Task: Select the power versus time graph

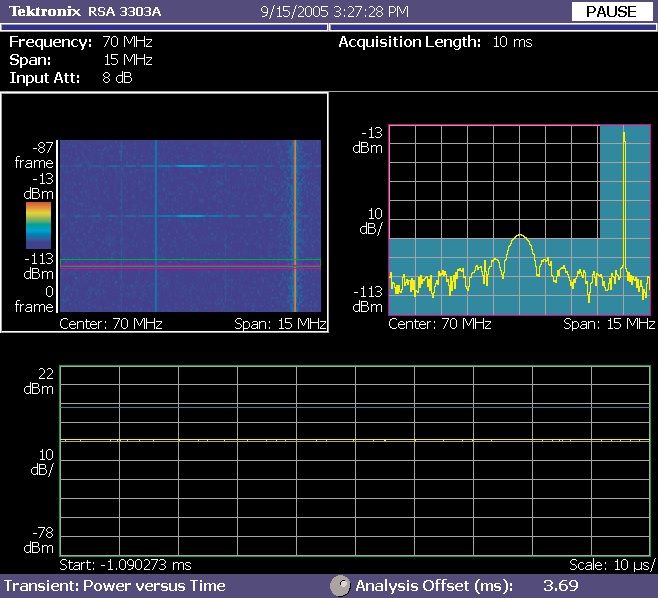Action: (x=354, y=460)
